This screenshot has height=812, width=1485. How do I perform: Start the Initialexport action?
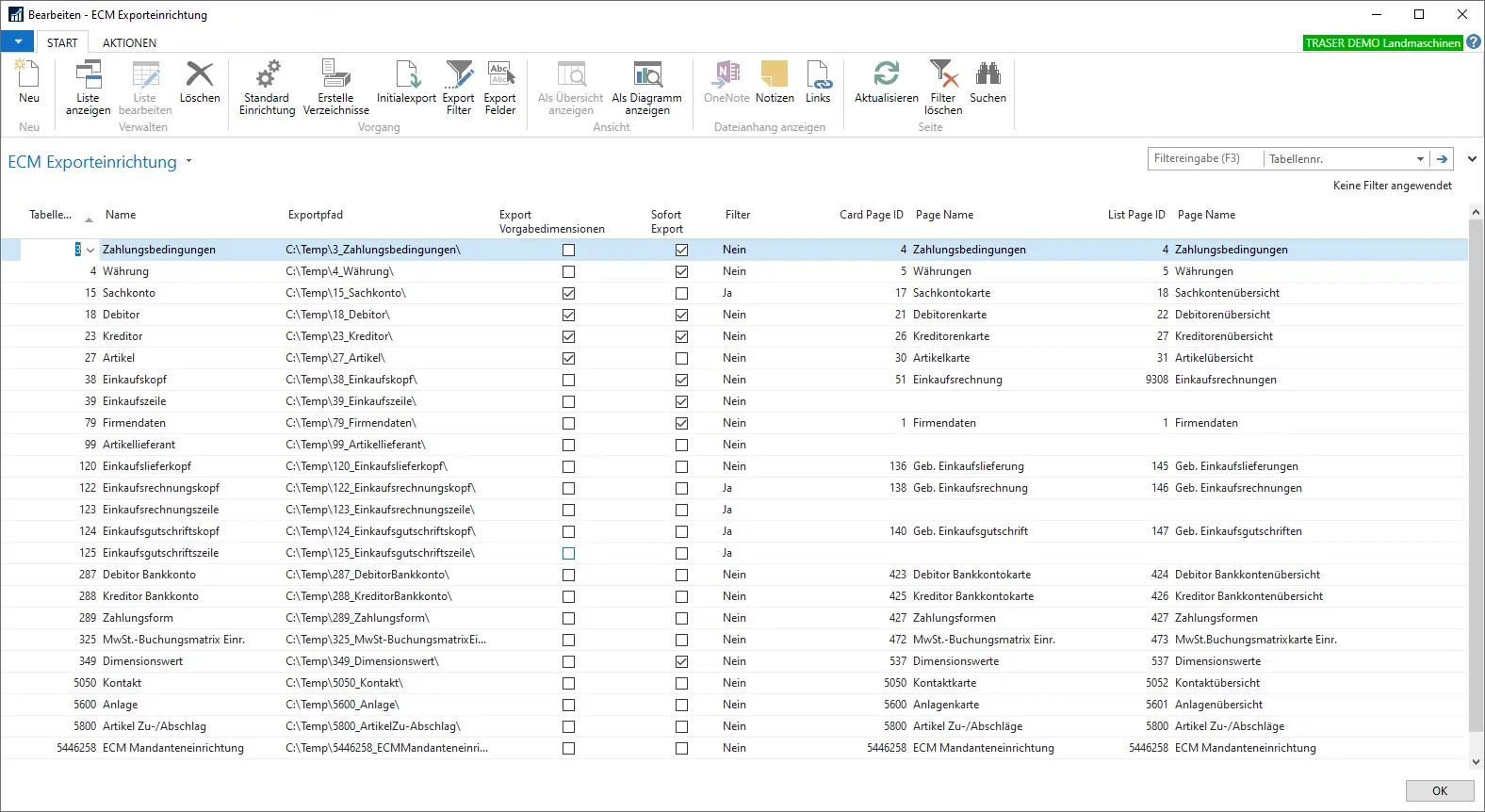[406, 82]
